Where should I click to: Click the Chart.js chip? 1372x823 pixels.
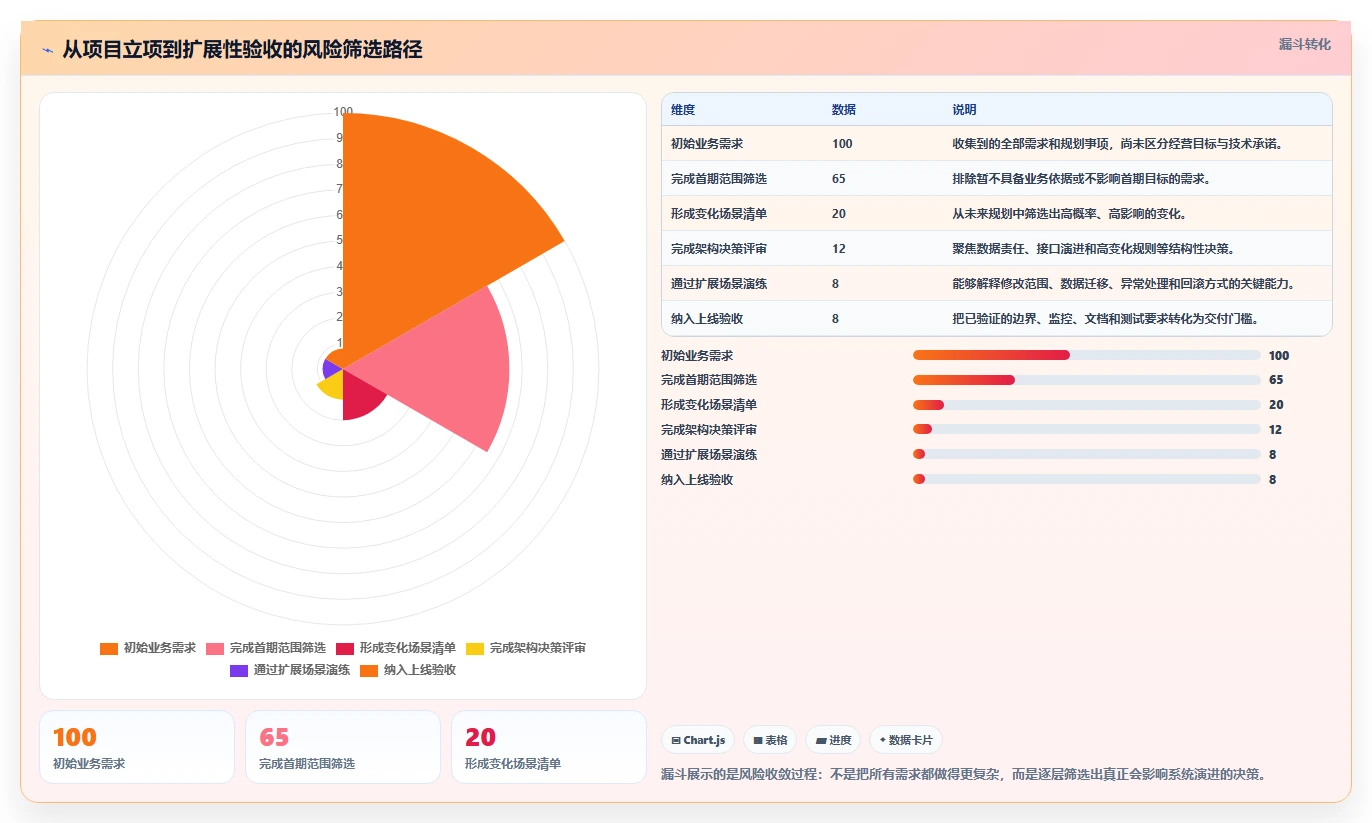698,740
